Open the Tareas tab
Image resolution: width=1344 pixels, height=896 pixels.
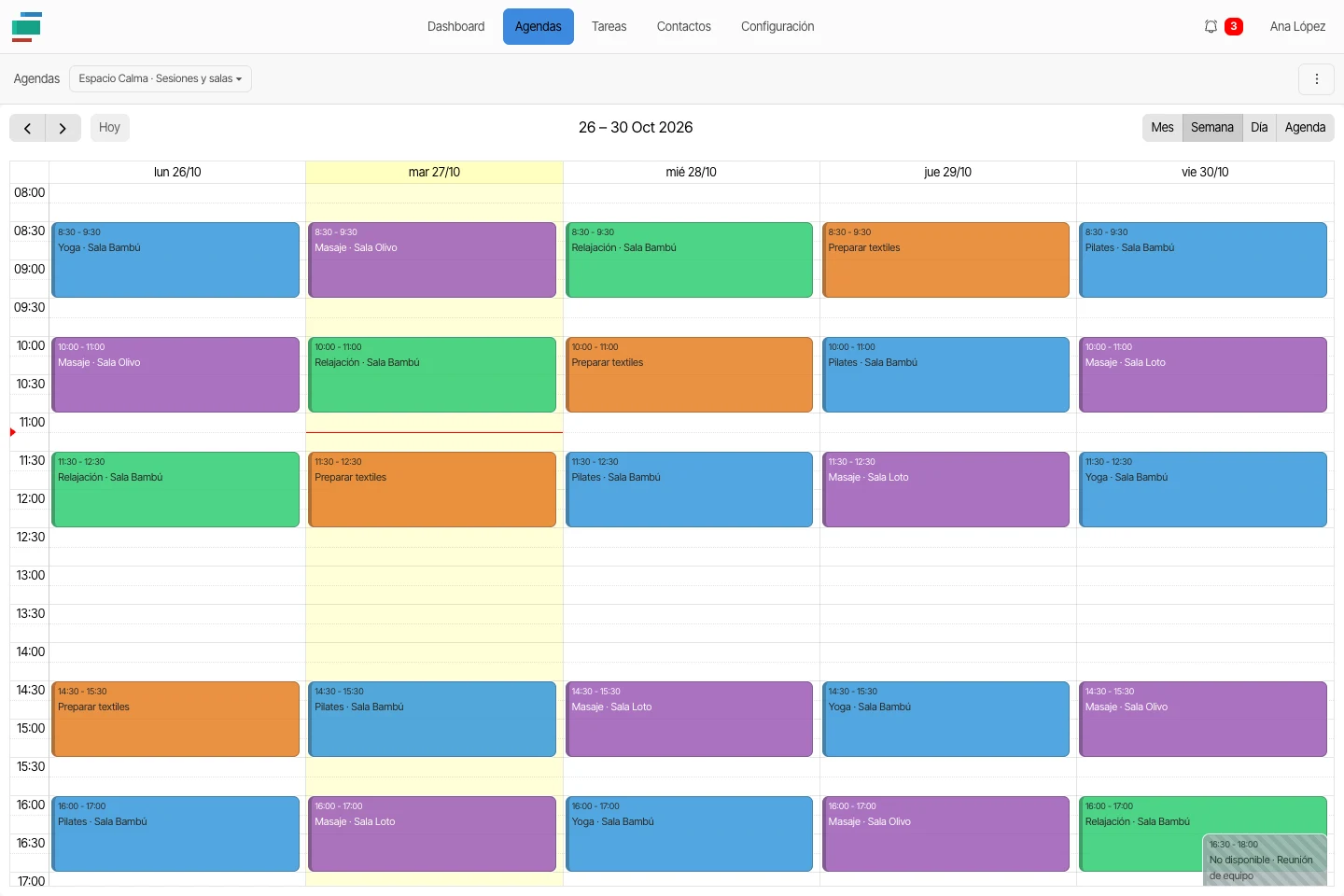point(609,27)
